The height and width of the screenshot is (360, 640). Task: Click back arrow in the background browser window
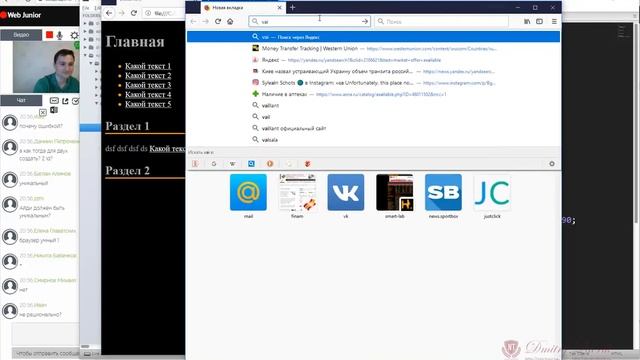[x=109, y=13]
